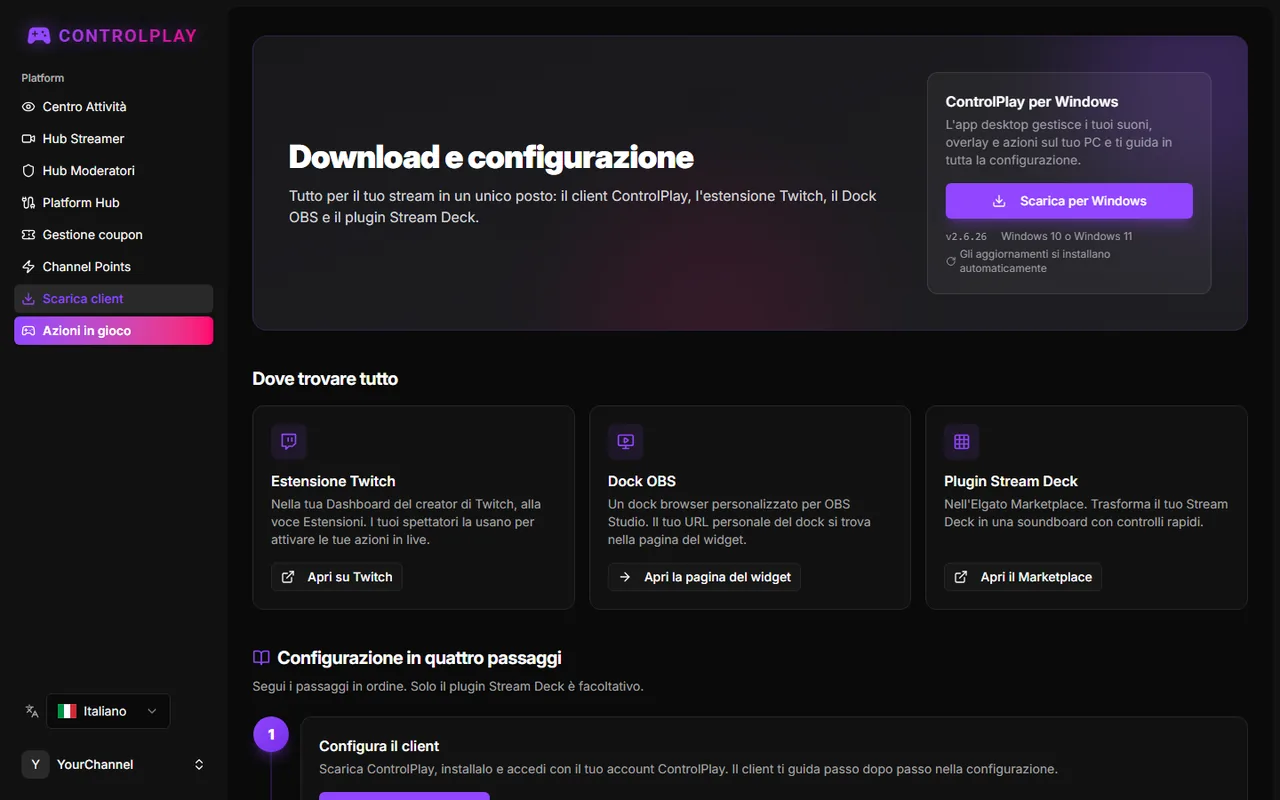Click Apri il Marketplace button
The image size is (1280, 800).
click(1023, 577)
